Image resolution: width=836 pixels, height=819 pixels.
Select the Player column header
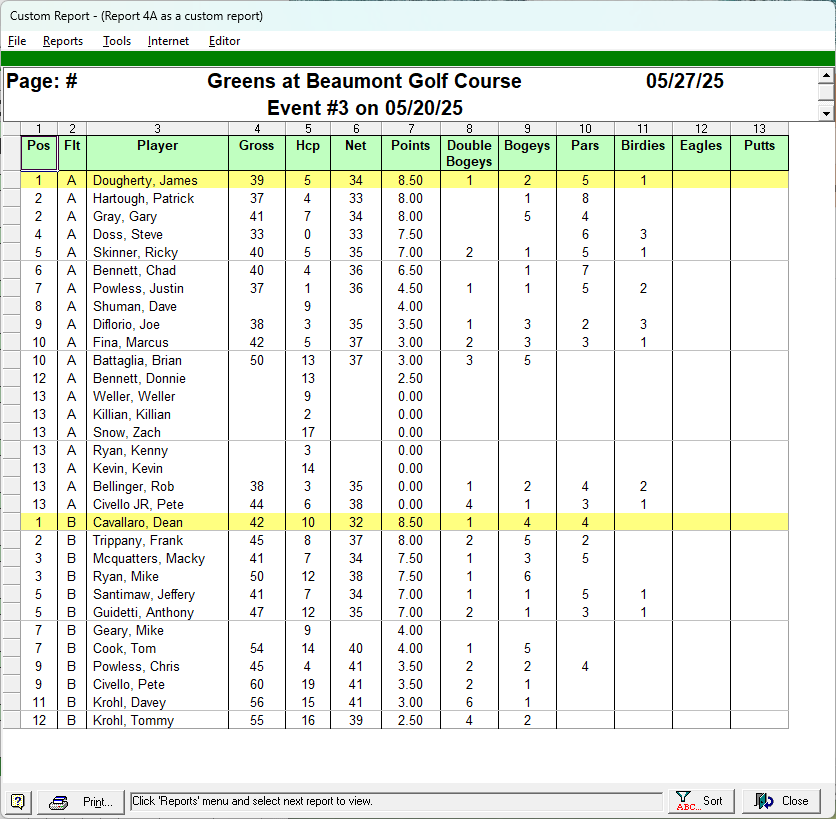point(157,146)
